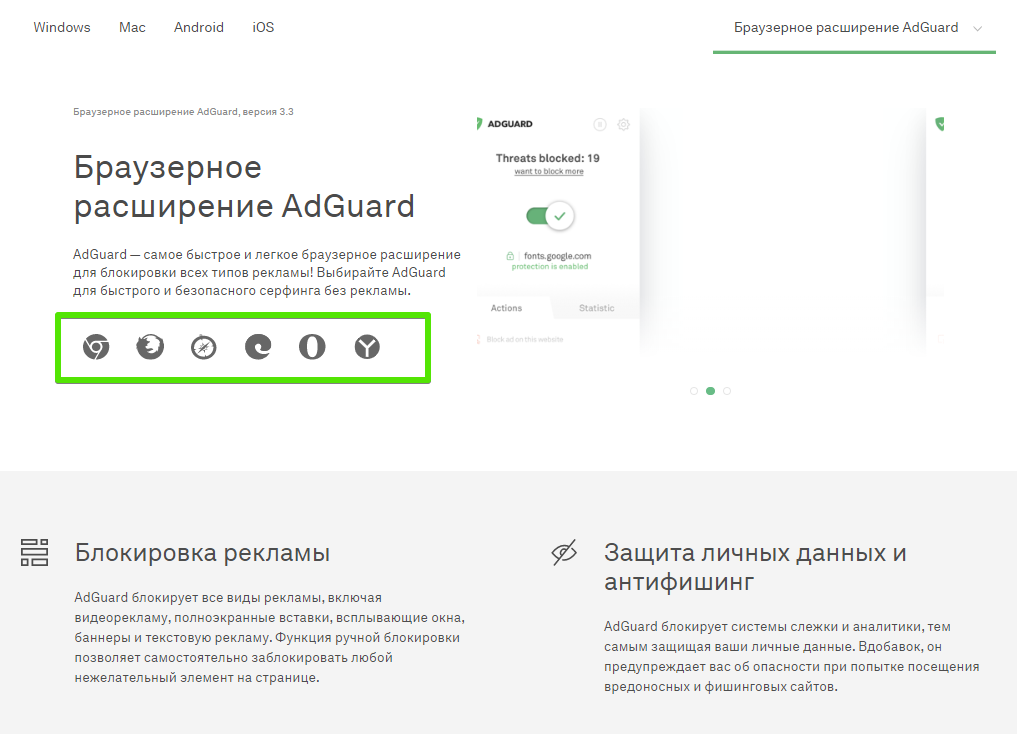1017x734 pixels.
Task: Click the pause icon in AdGuard popup
Action: tap(600, 124)
